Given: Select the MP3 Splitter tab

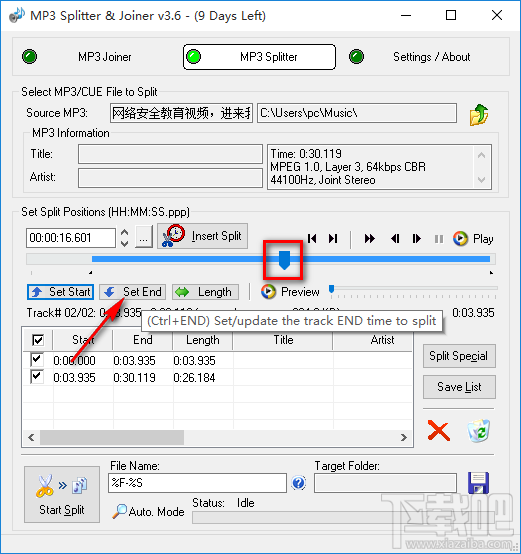Looking at the screenshot, I should 259,57.
